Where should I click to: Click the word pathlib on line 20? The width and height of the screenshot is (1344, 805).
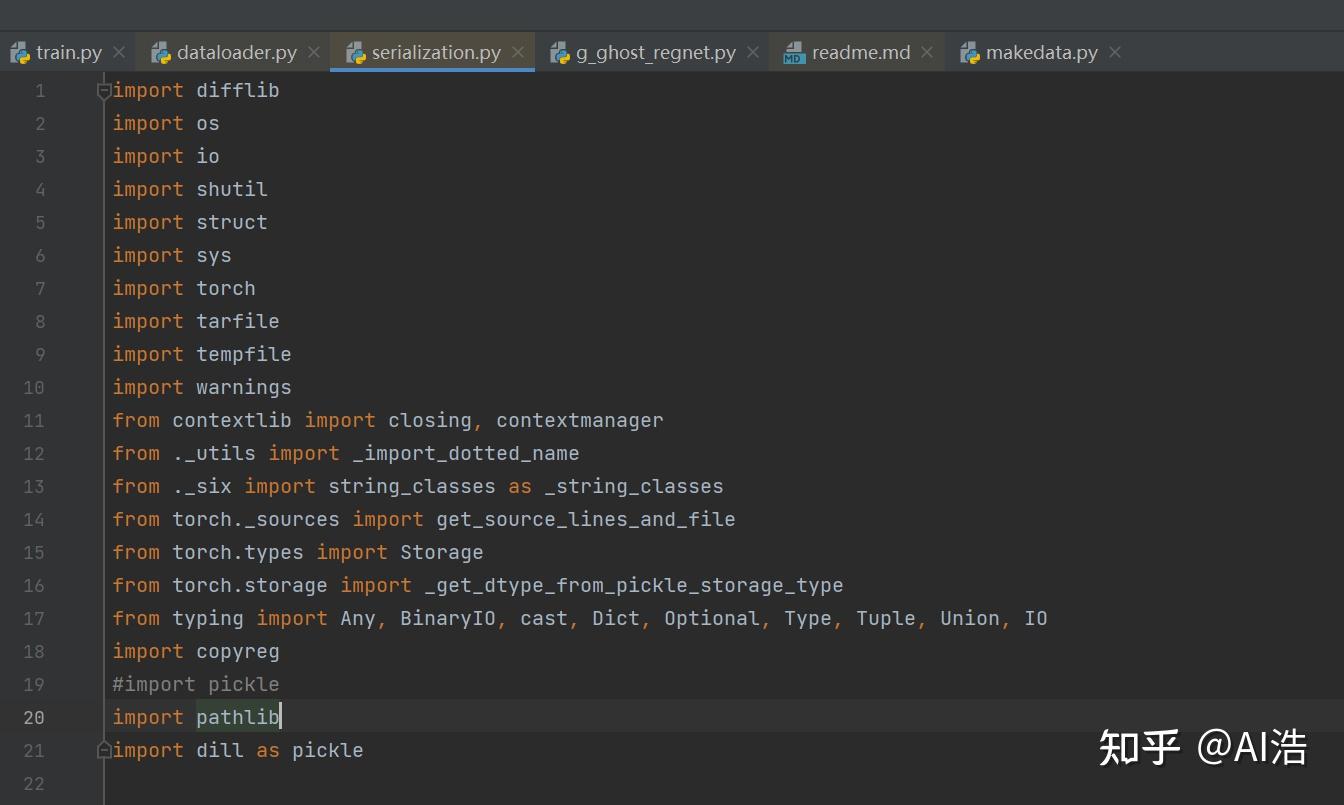[237, 716]
